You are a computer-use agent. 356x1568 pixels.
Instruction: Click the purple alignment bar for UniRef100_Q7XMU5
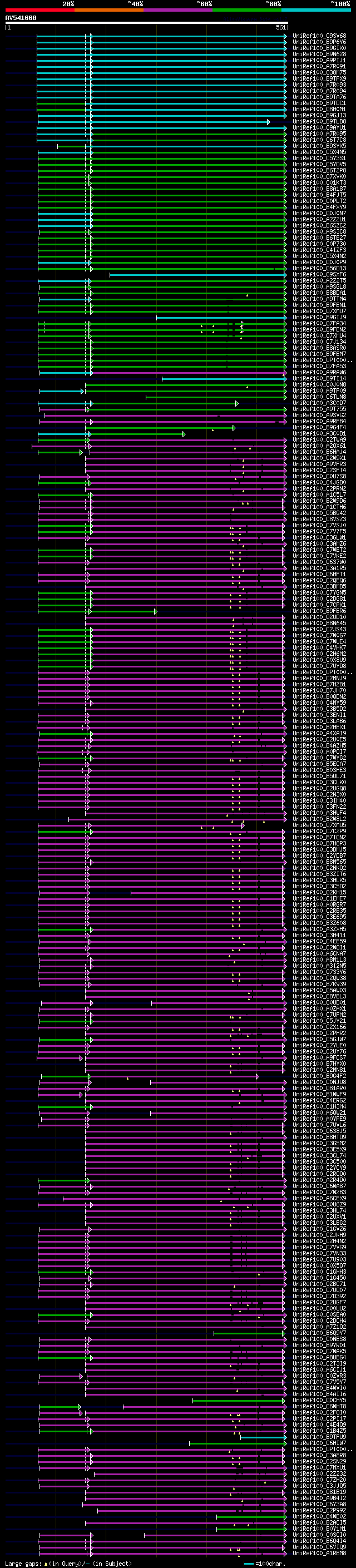(x=141, y=825)
